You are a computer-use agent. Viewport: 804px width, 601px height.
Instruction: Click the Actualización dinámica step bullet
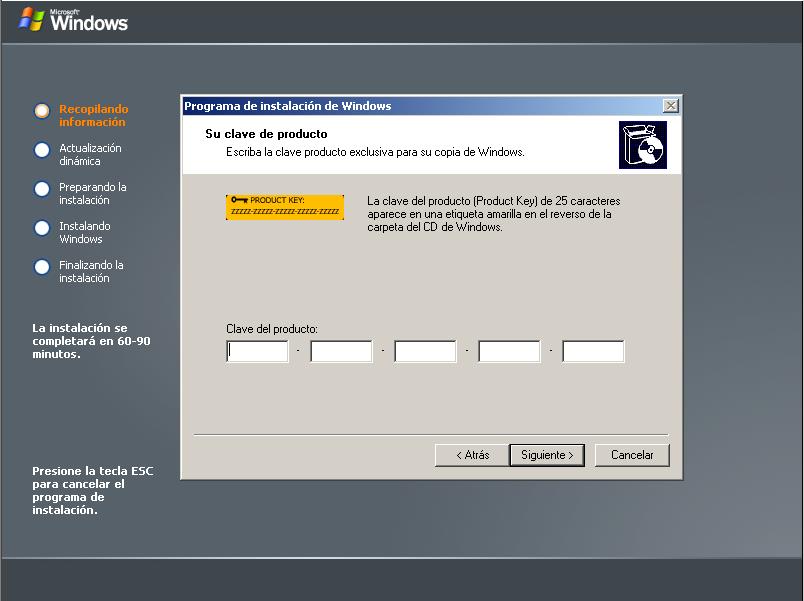pyautogui.click(x=42, y=150)
